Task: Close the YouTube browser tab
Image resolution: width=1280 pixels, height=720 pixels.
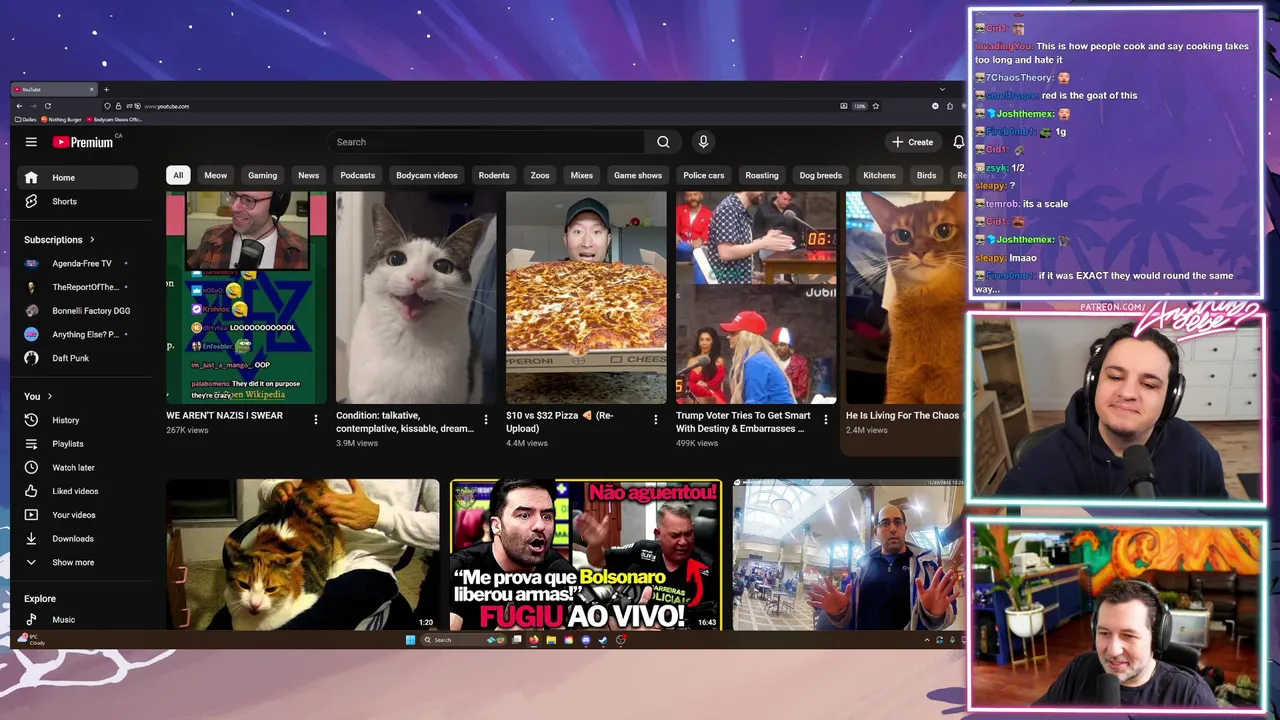Action: coord(91,89)
